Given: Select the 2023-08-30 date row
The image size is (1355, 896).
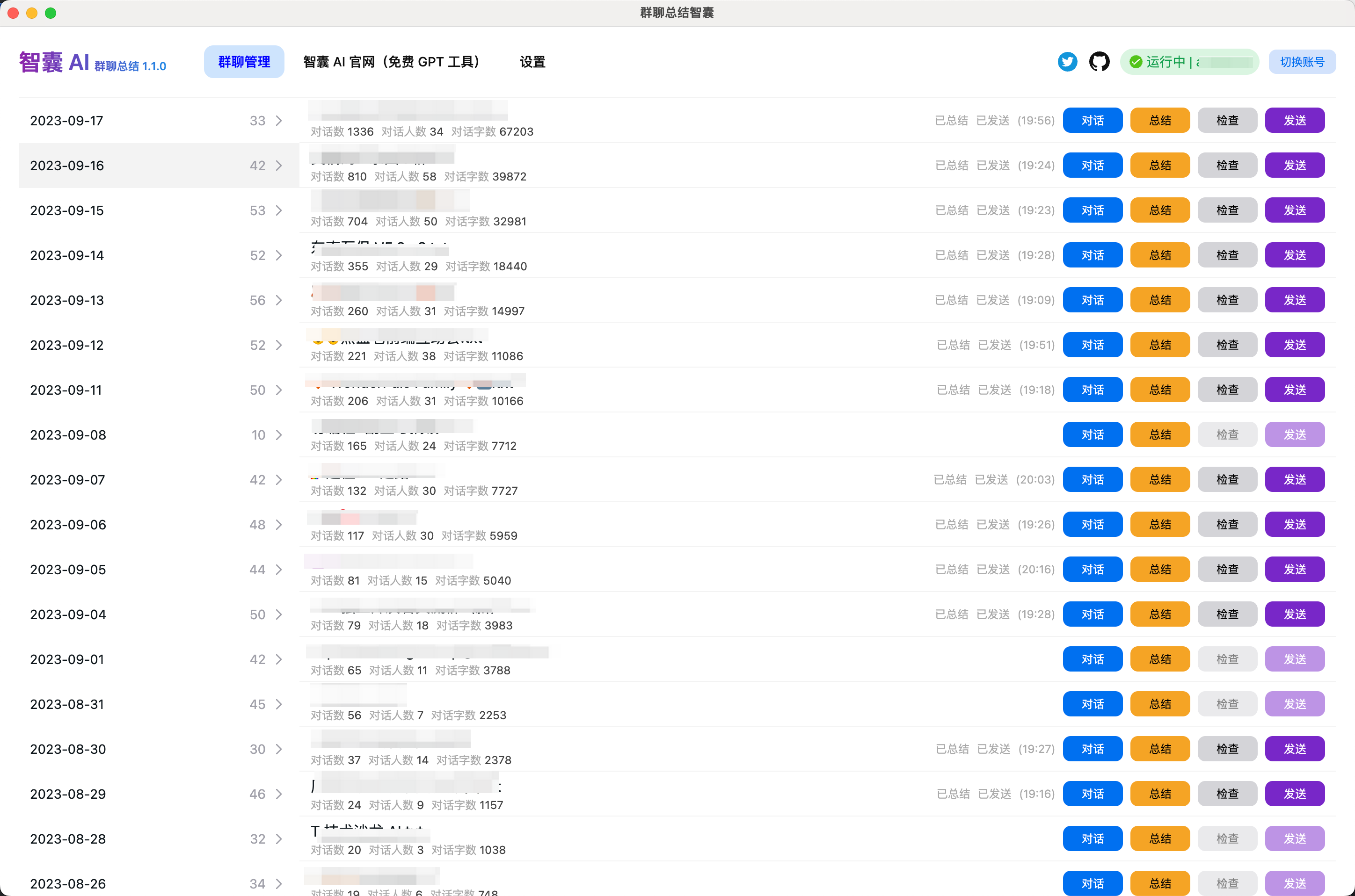Looking at the screenshot, I should (159, 749).
